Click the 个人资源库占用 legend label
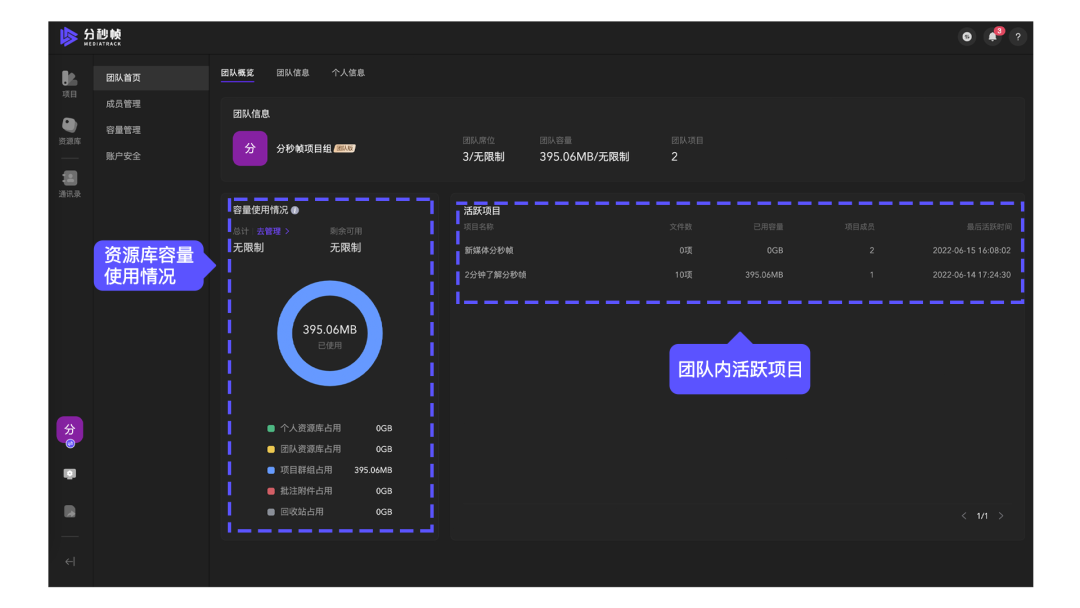Screen dimensions: 1080x608 [310, 428]
